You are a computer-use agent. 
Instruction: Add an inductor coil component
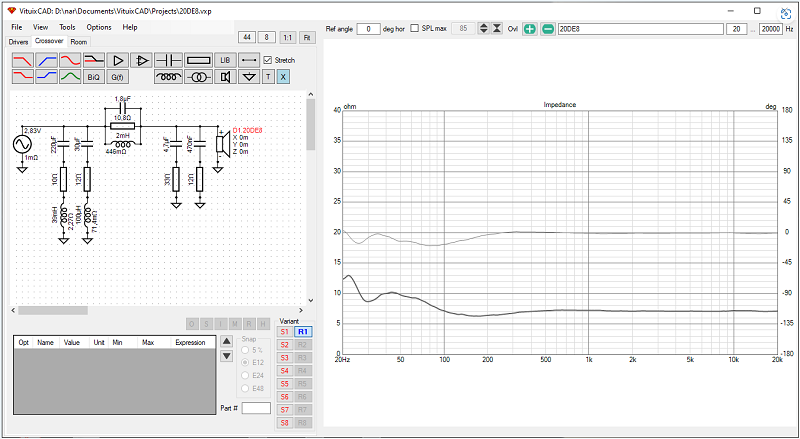(168, 77)
